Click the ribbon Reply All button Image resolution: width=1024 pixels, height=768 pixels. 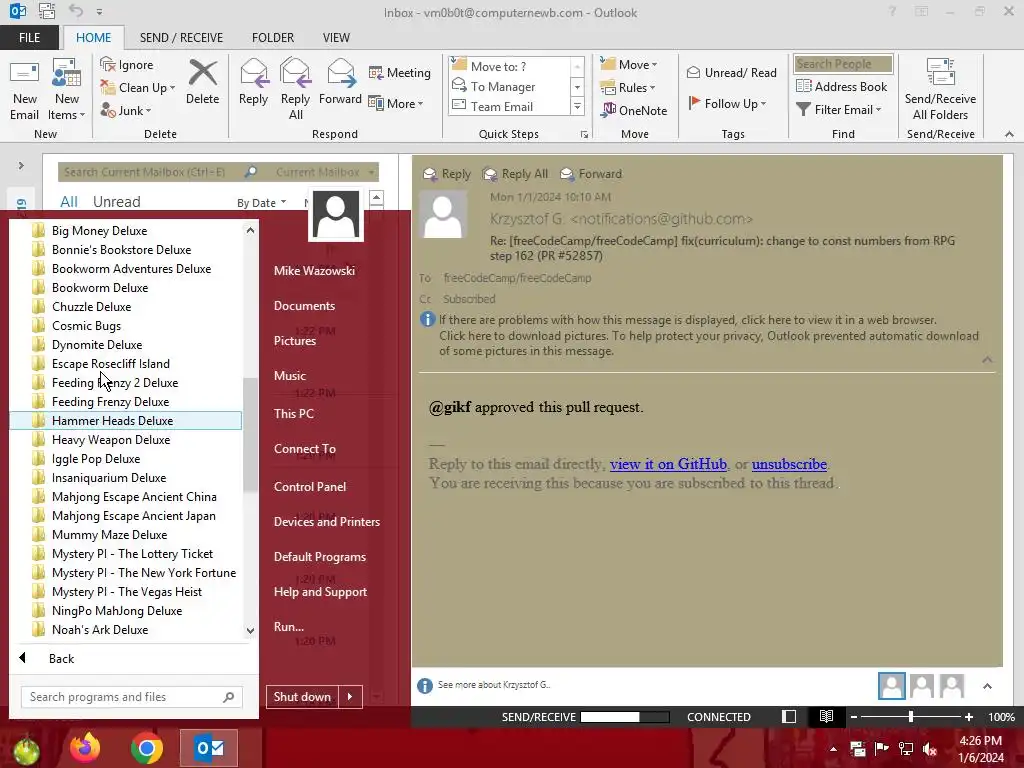click(295, 89)
